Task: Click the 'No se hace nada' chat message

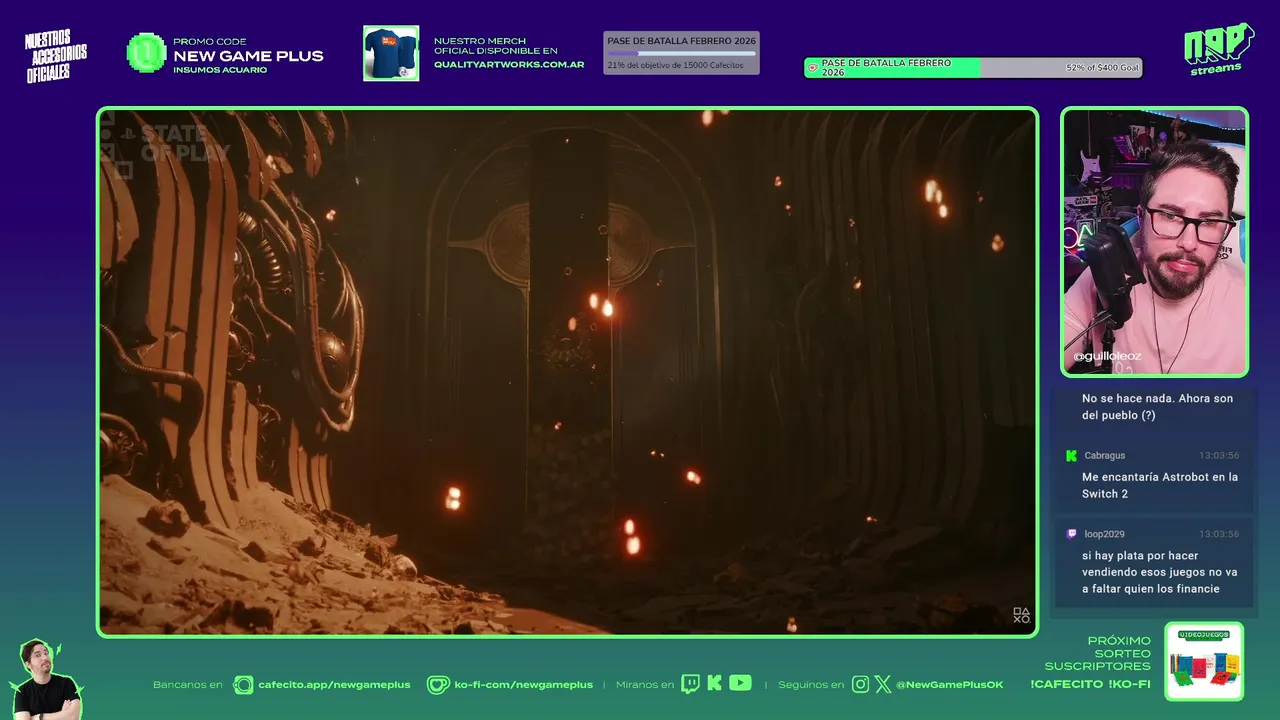Action: click(x=1157, y=406)
